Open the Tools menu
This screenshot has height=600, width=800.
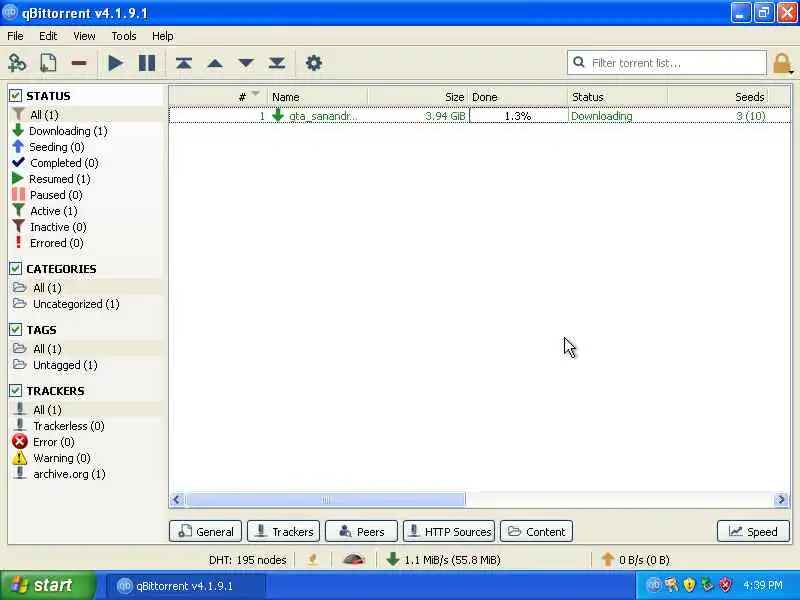tap(124, 36)
